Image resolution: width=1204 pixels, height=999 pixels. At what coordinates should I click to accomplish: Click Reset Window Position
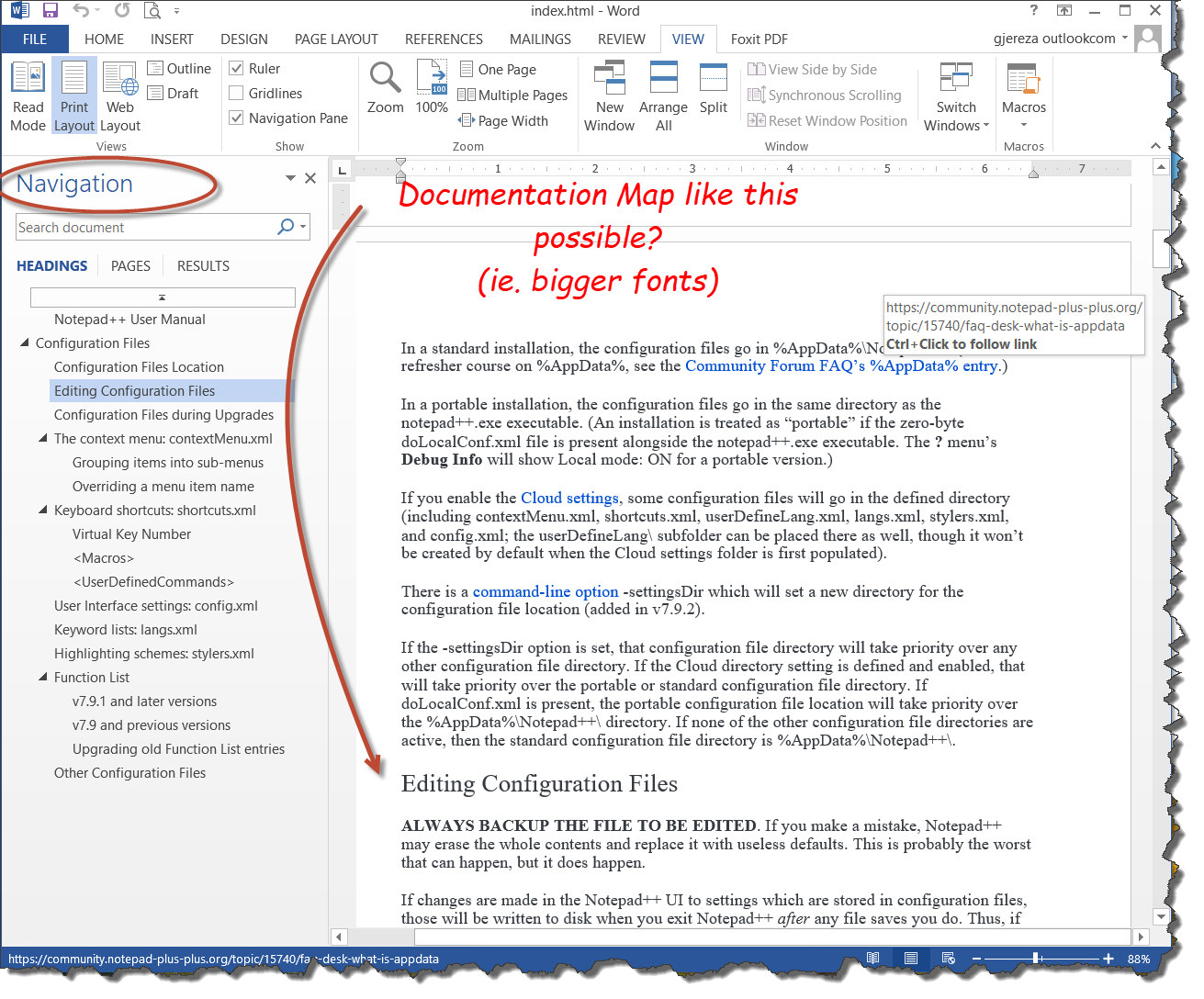[827, 120]
